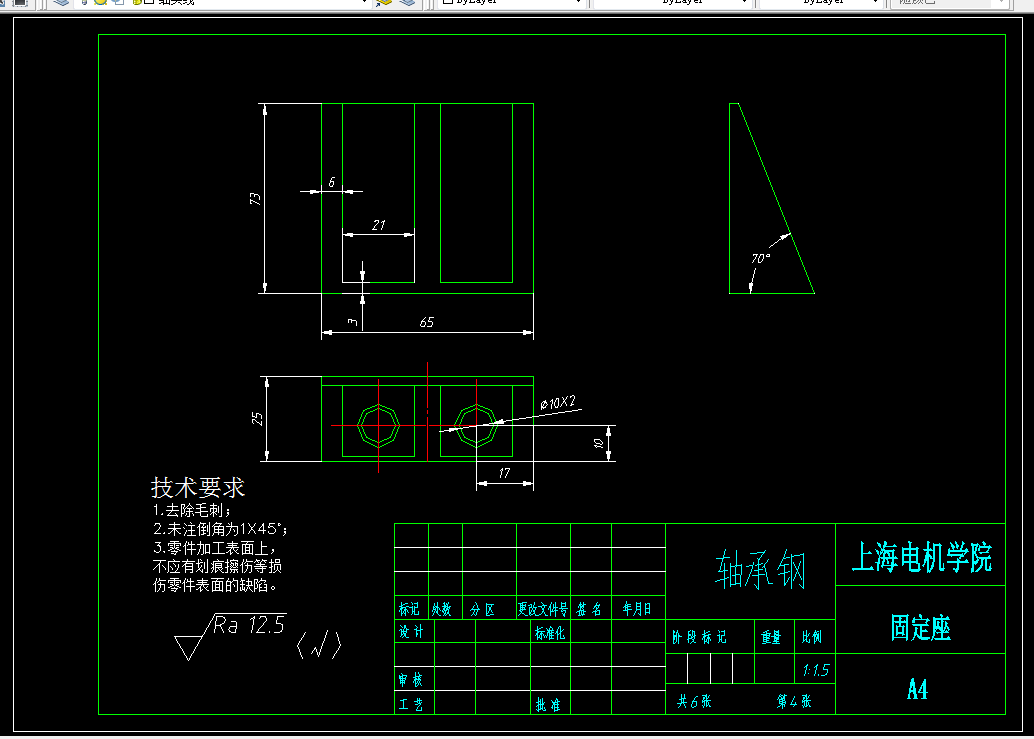Click the 标准化 cell
The image size is (1034, 739).
pos(549,633)
